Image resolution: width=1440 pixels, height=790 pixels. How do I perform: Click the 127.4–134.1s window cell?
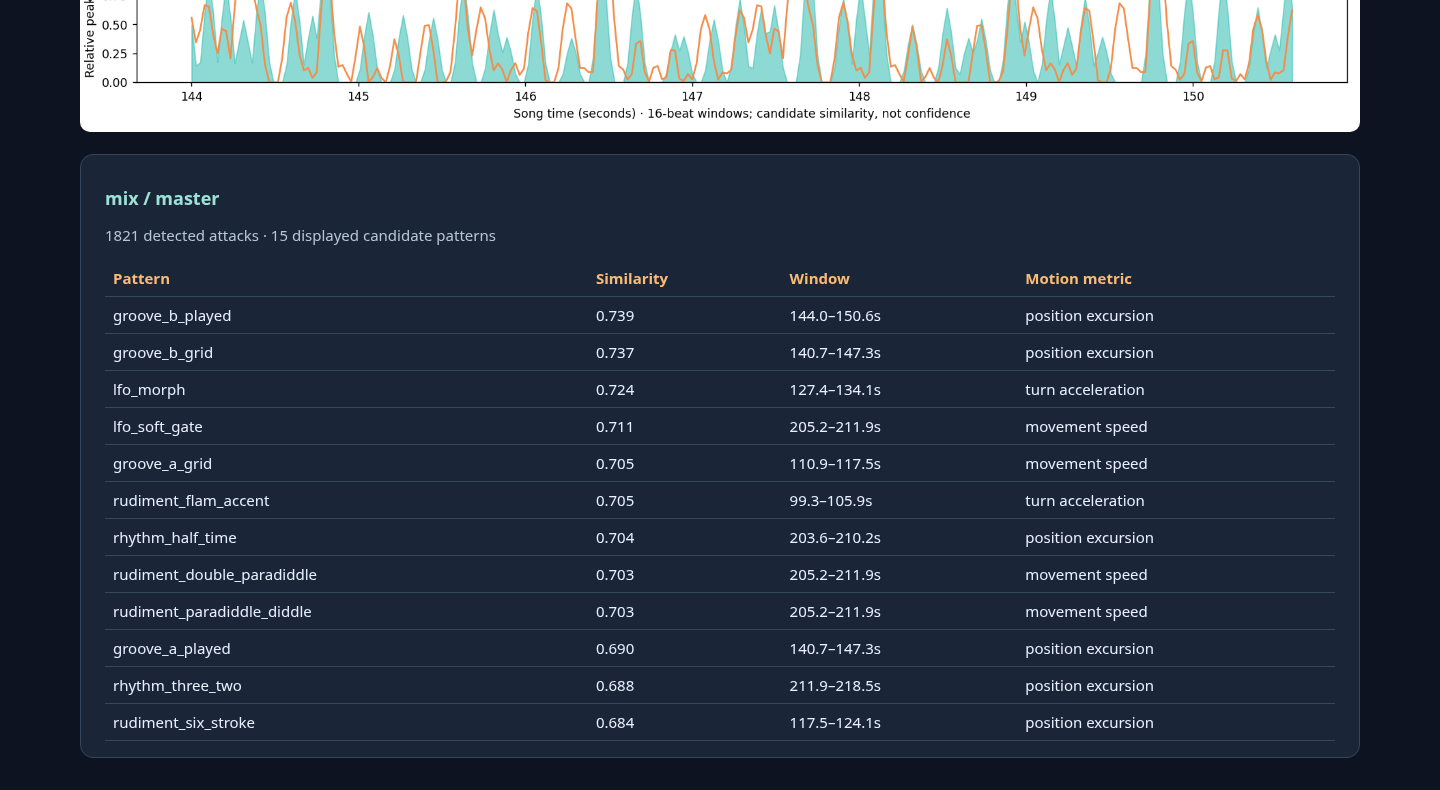coord(835,389)
